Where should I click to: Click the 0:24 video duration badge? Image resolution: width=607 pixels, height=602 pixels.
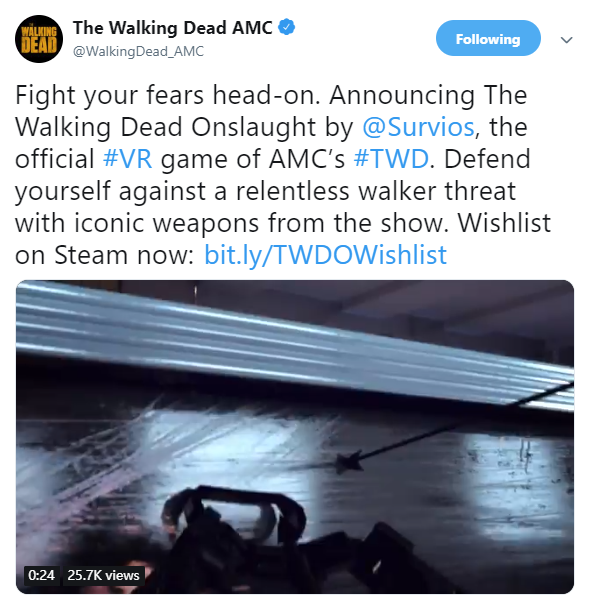pyautogui.click(x=41, y=575)
